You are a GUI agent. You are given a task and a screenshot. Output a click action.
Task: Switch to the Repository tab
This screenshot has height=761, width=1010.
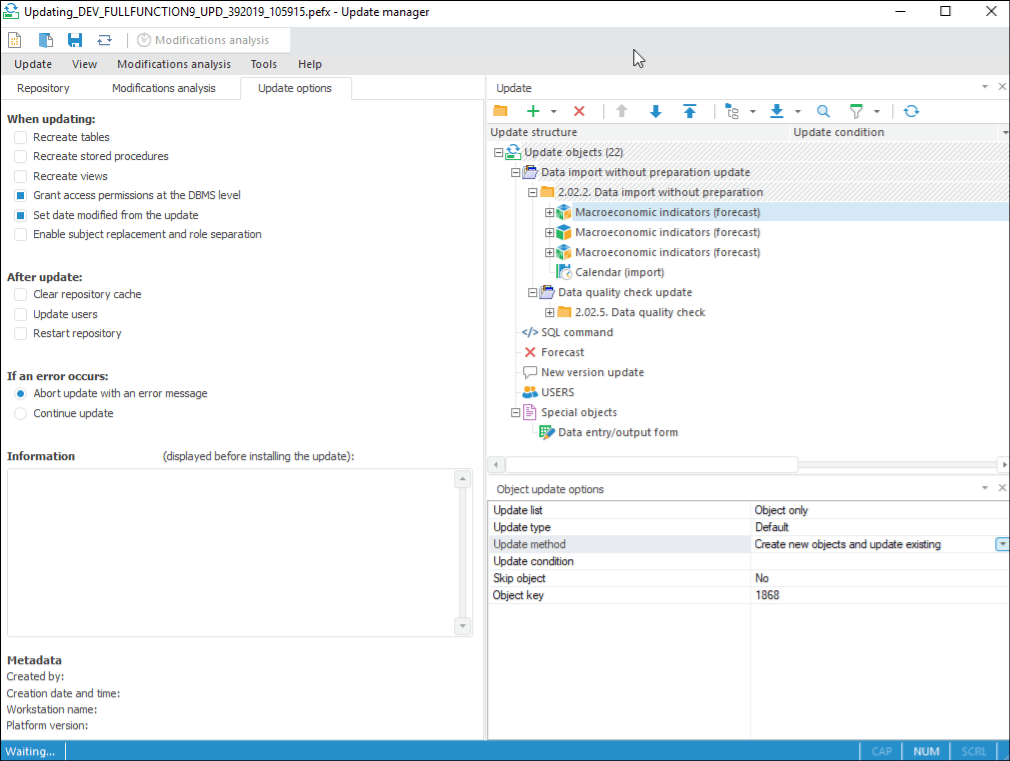pyautogui.click(x=43, y=88)
